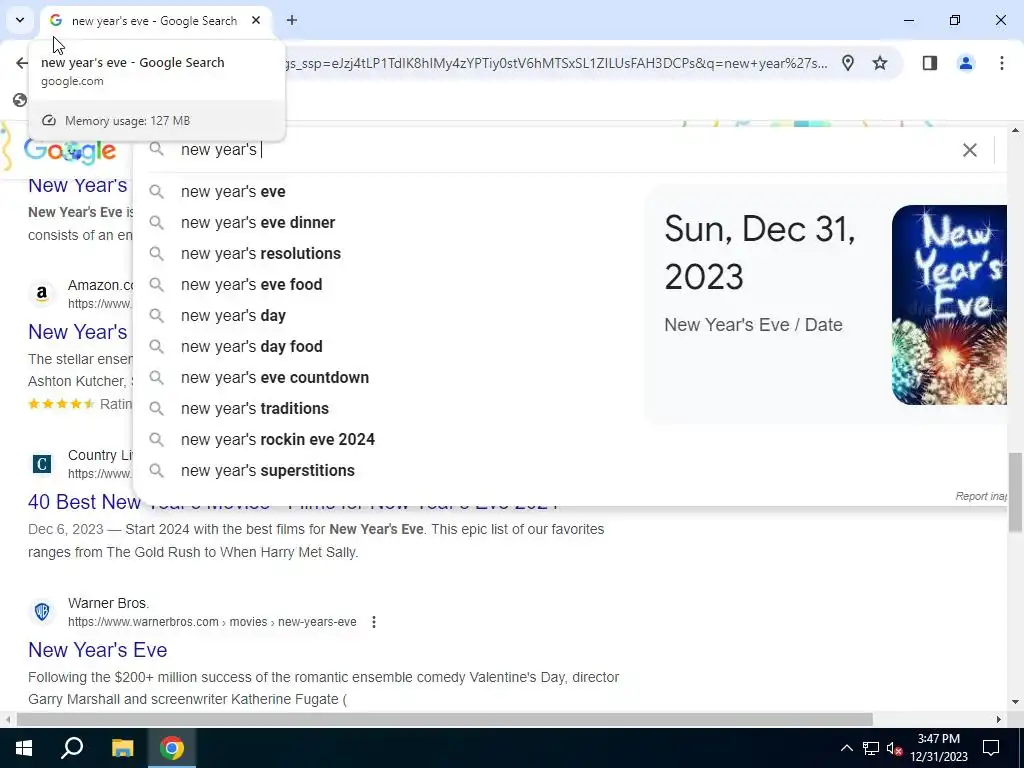This screenshot has width=1024, height=768.
Task: Click warnerbros.com URL breadcrumb
Action: pyautogui.click(x=212, y=622)
